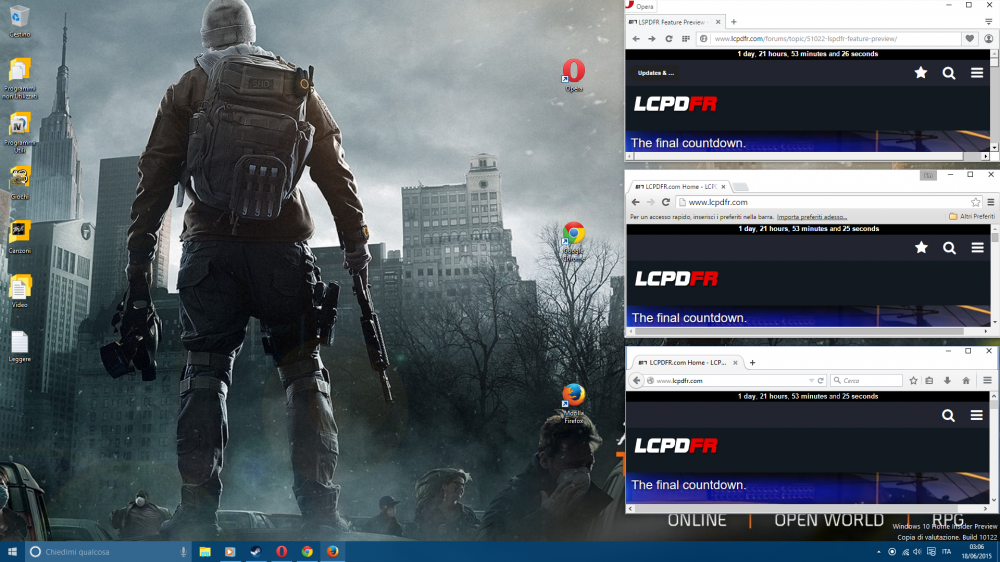
Task: Click the Back arrow in Opera
Action: pos(636,39)
